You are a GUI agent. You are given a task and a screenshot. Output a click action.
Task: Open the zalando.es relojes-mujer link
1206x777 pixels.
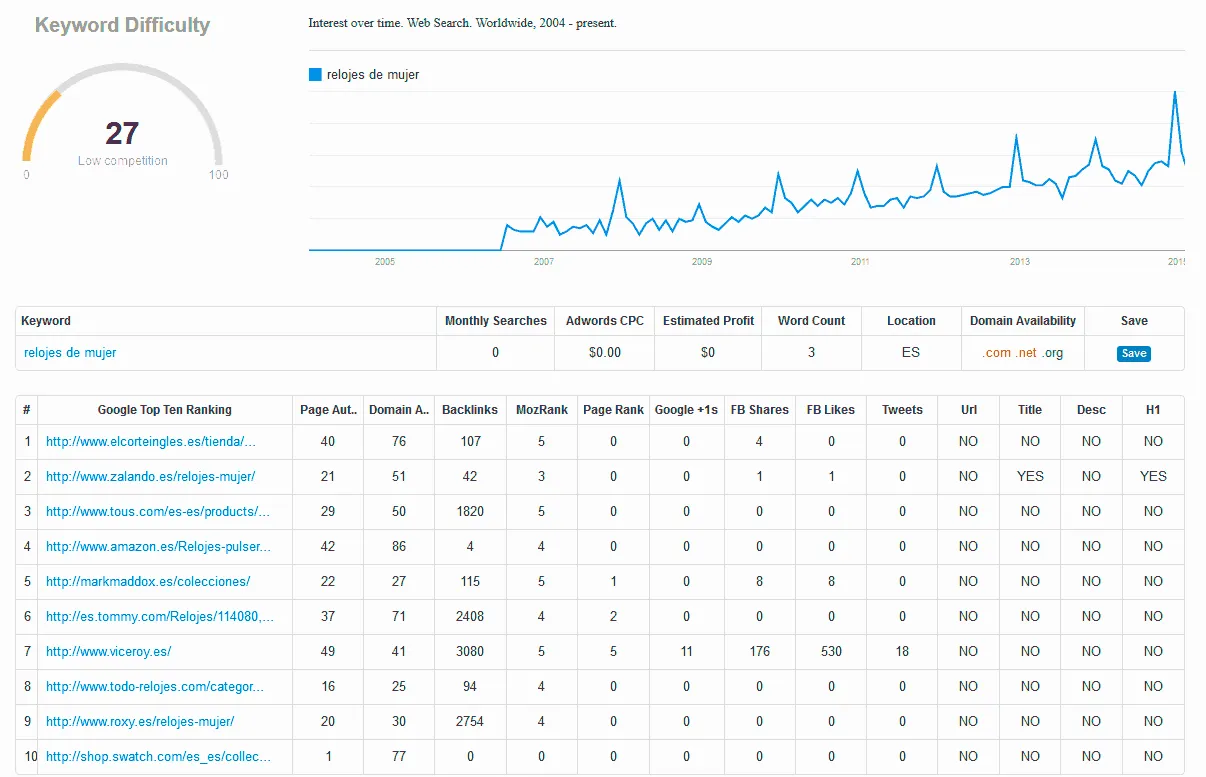coord(150,476)
